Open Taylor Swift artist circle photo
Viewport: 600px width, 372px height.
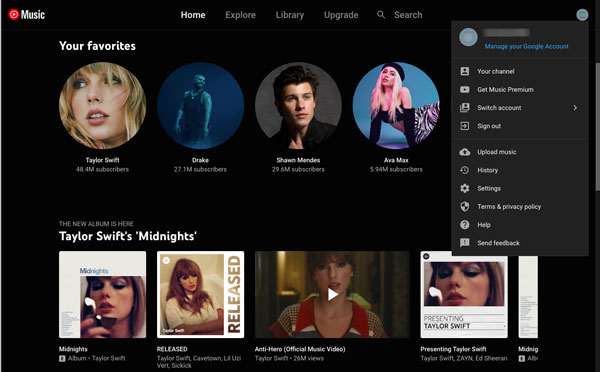click(x=103, y=106)
